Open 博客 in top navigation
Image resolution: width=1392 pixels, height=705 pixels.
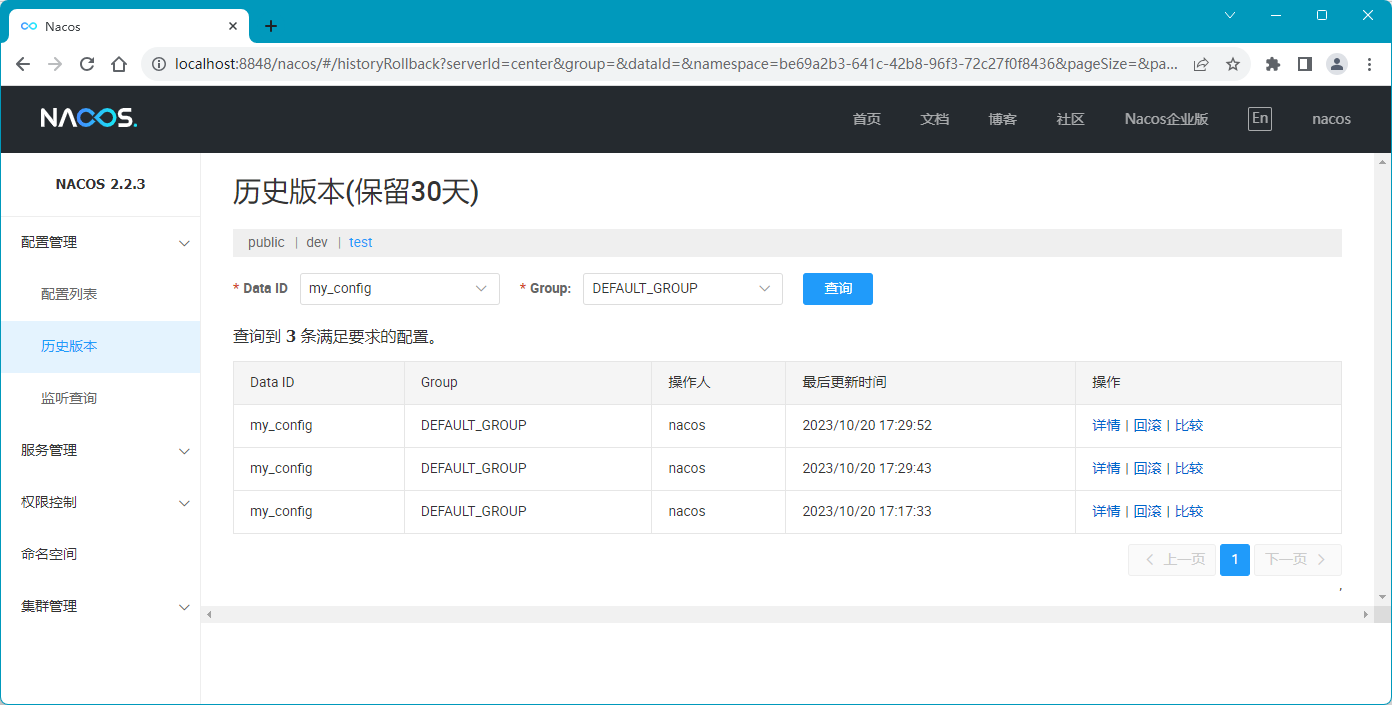pos(1002,119)
